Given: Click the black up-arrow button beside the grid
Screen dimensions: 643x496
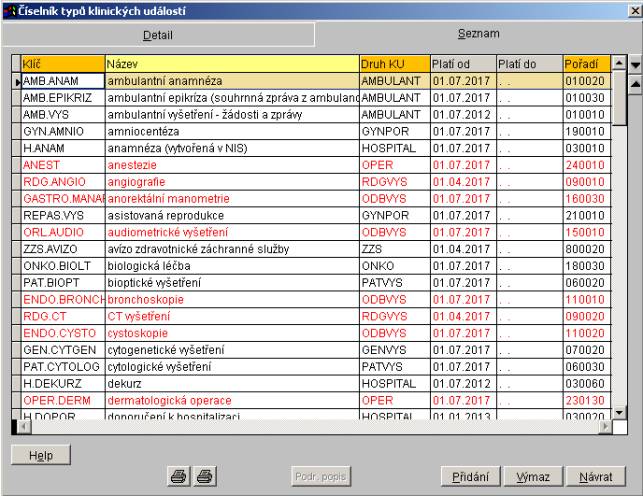Looking at the screenshot, I should coord(635,85).
